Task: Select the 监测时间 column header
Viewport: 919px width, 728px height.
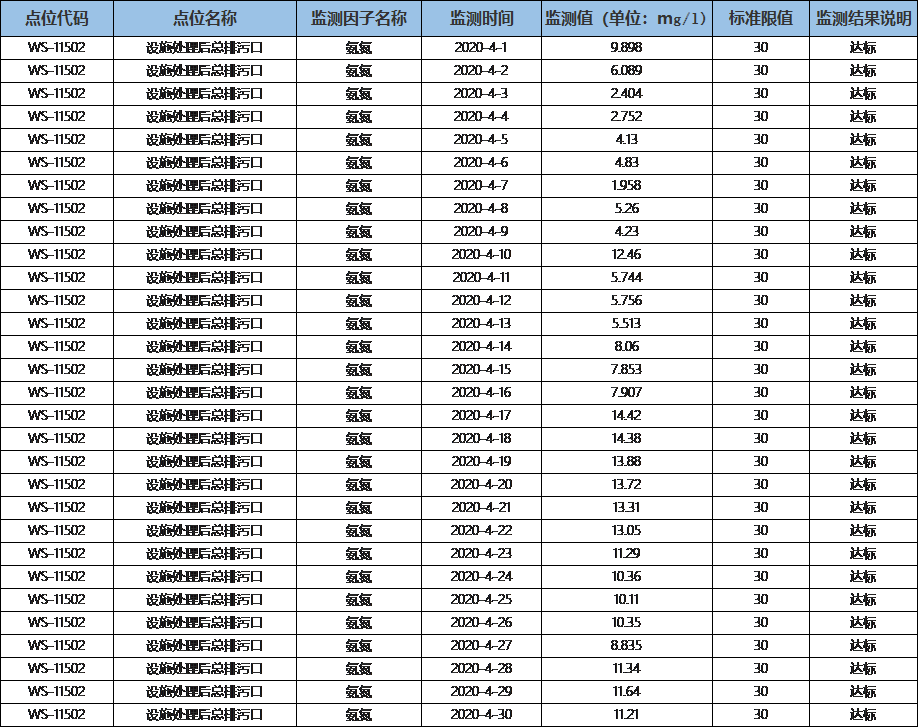Action: pos(481,19)
